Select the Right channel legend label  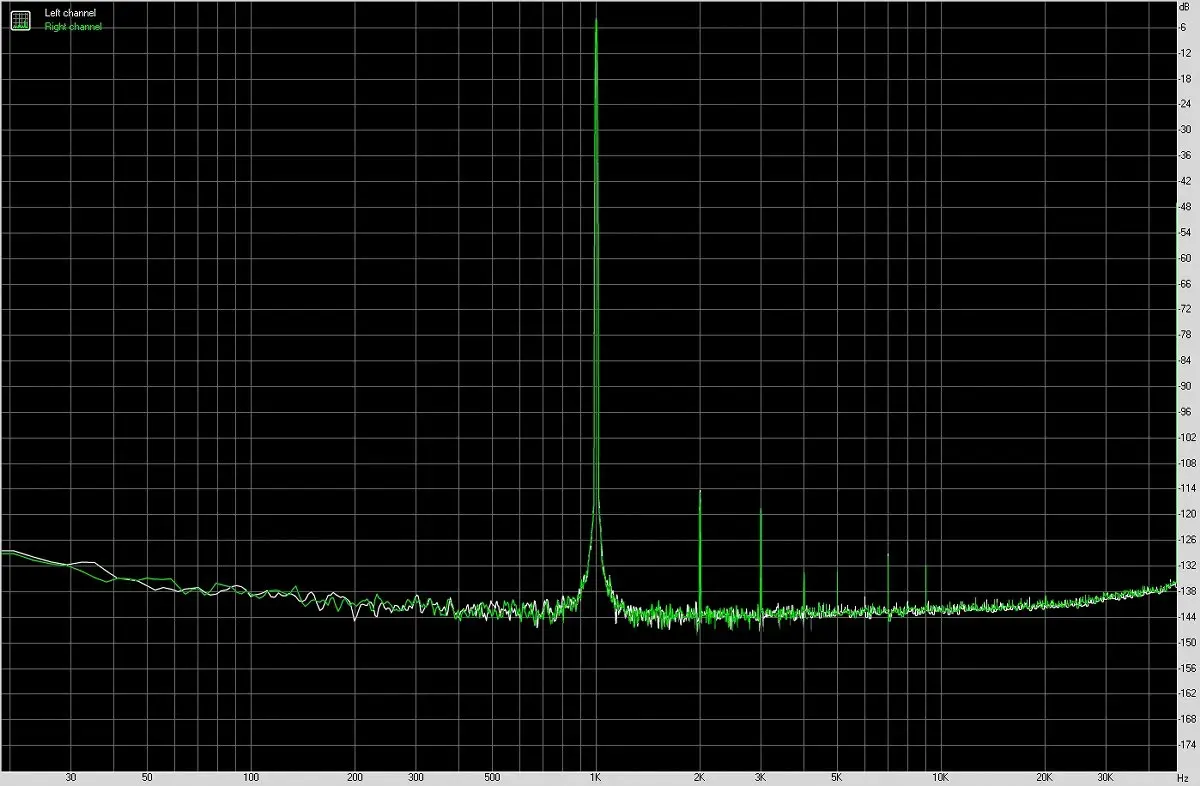[73, 27]
